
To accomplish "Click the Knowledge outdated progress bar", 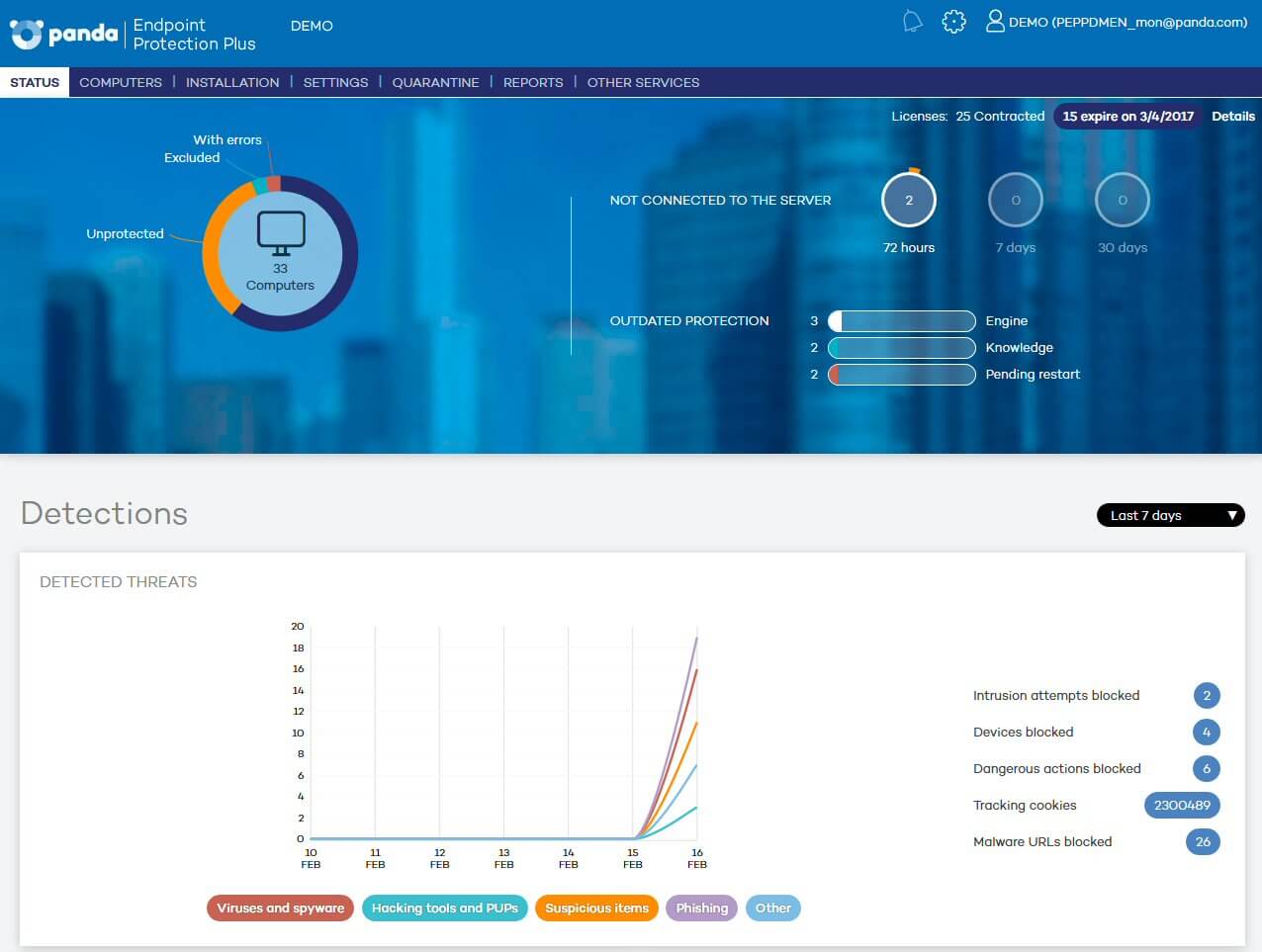I will coord(902,347).
